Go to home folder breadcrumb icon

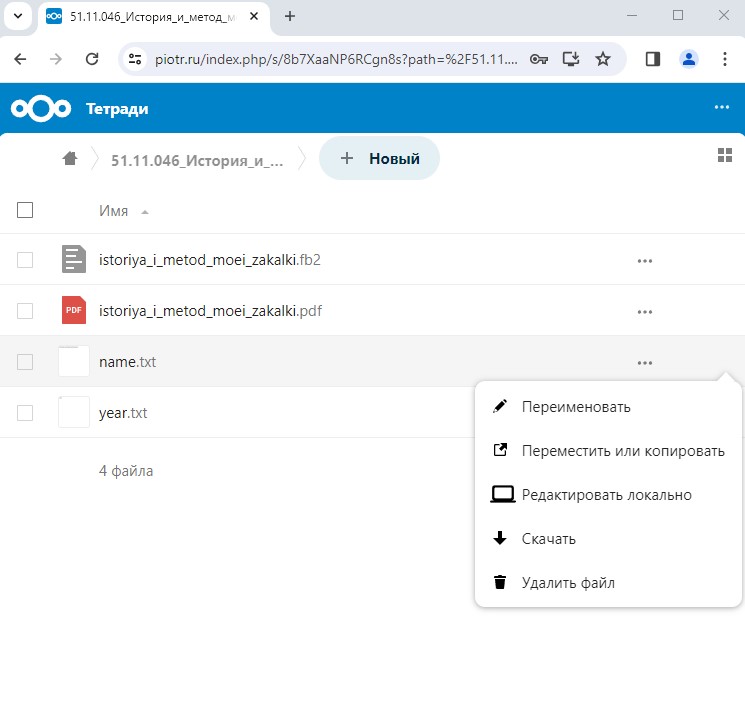click(70, 159)
